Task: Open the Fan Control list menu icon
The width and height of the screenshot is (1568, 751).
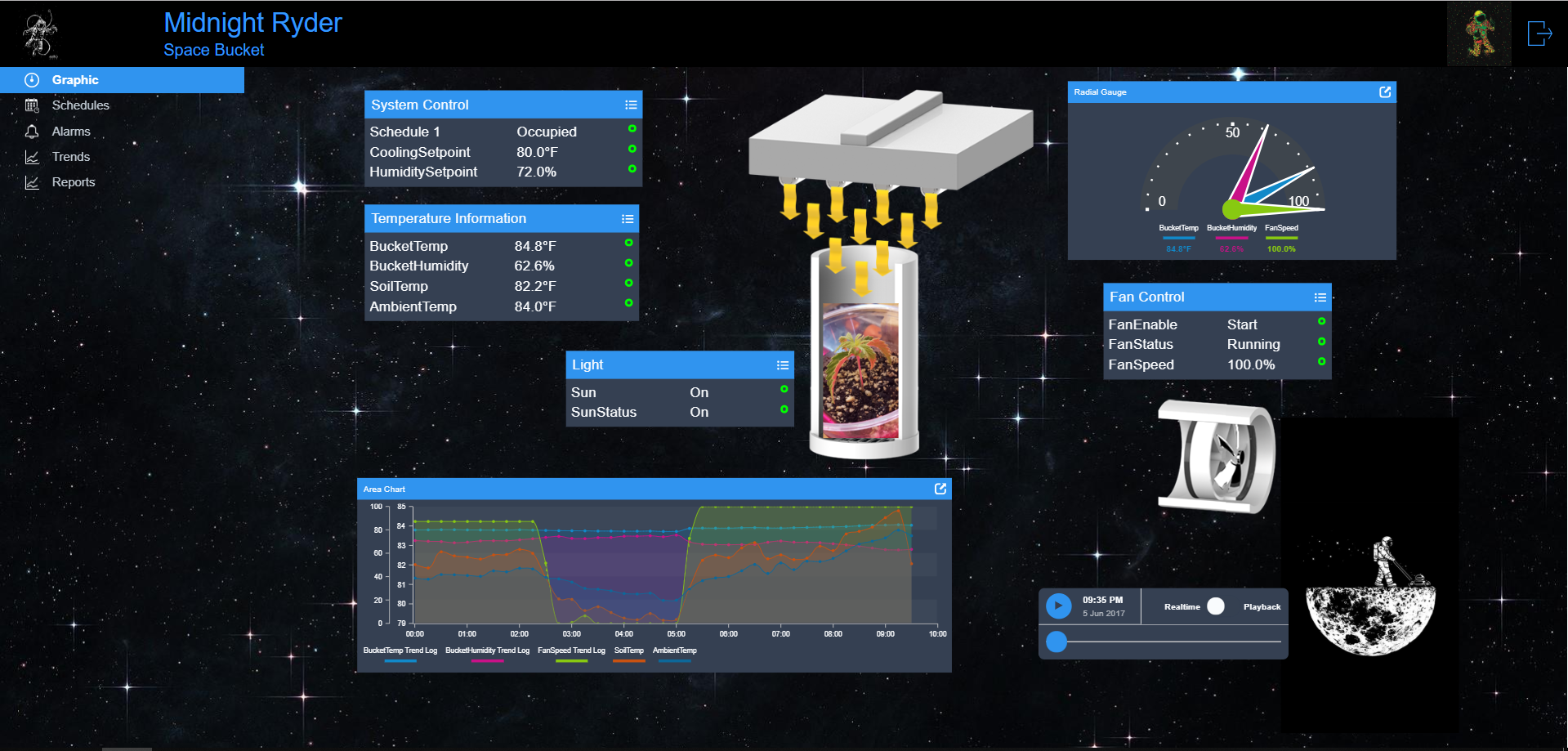Action: tap(1320, 297)
